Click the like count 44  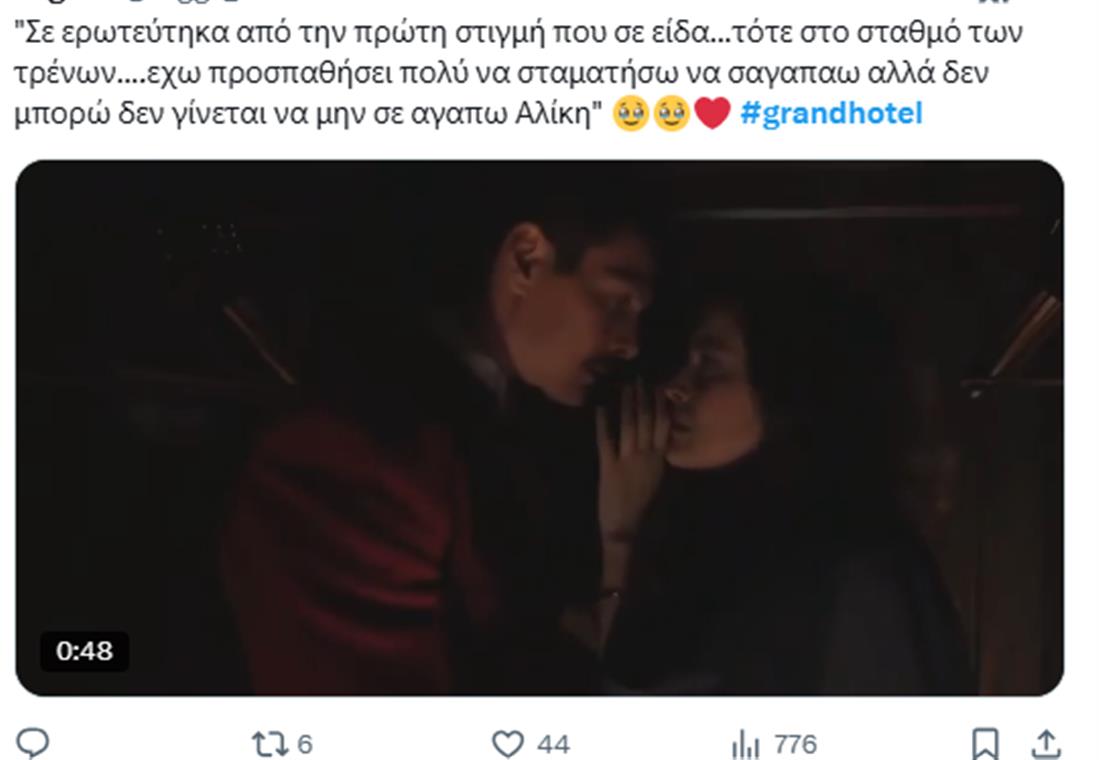[553, 744]
